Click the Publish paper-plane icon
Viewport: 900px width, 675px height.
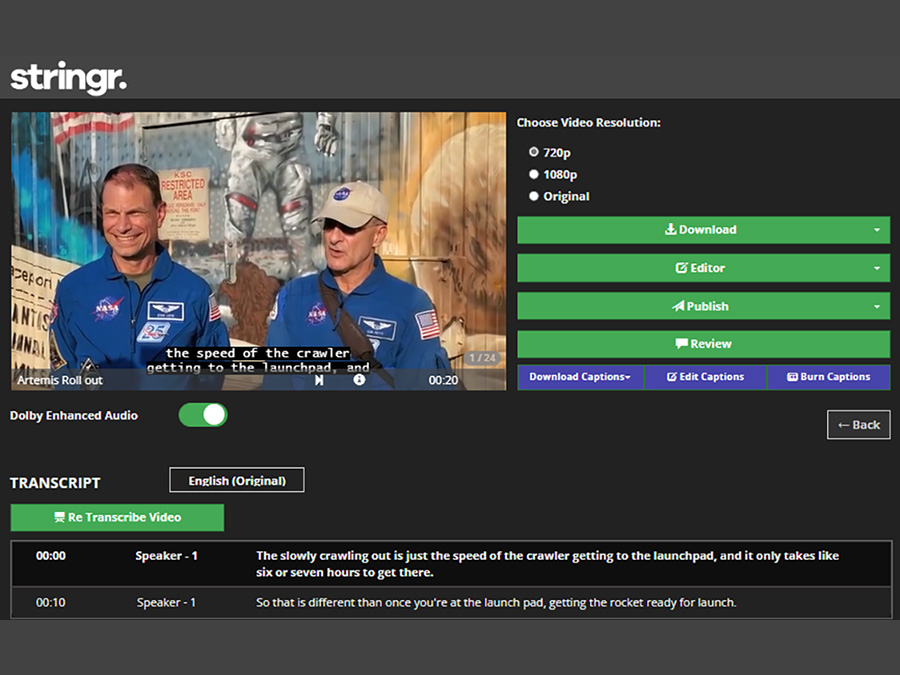point(678,306)
